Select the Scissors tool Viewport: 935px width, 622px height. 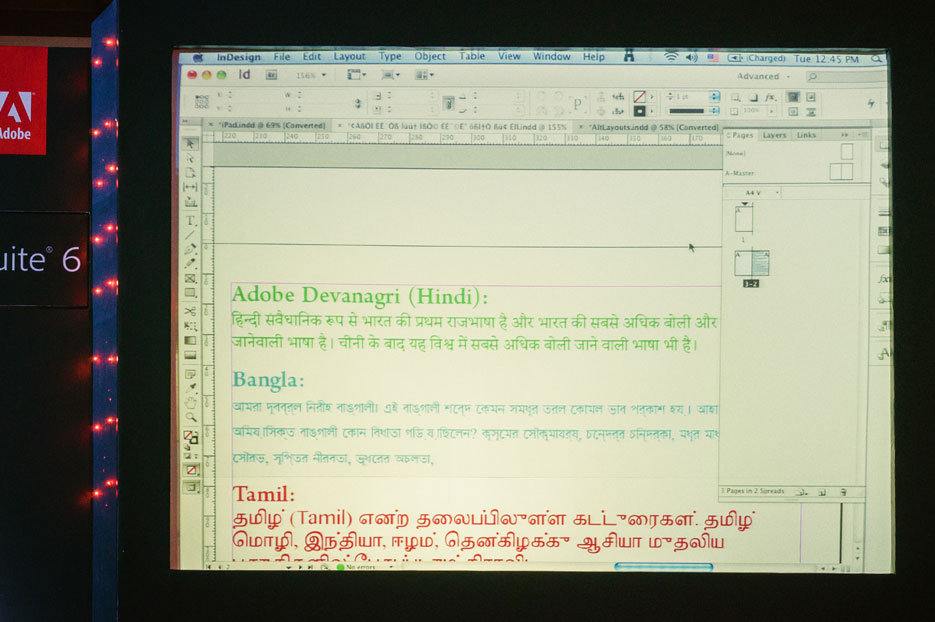(x=190, y=311)
